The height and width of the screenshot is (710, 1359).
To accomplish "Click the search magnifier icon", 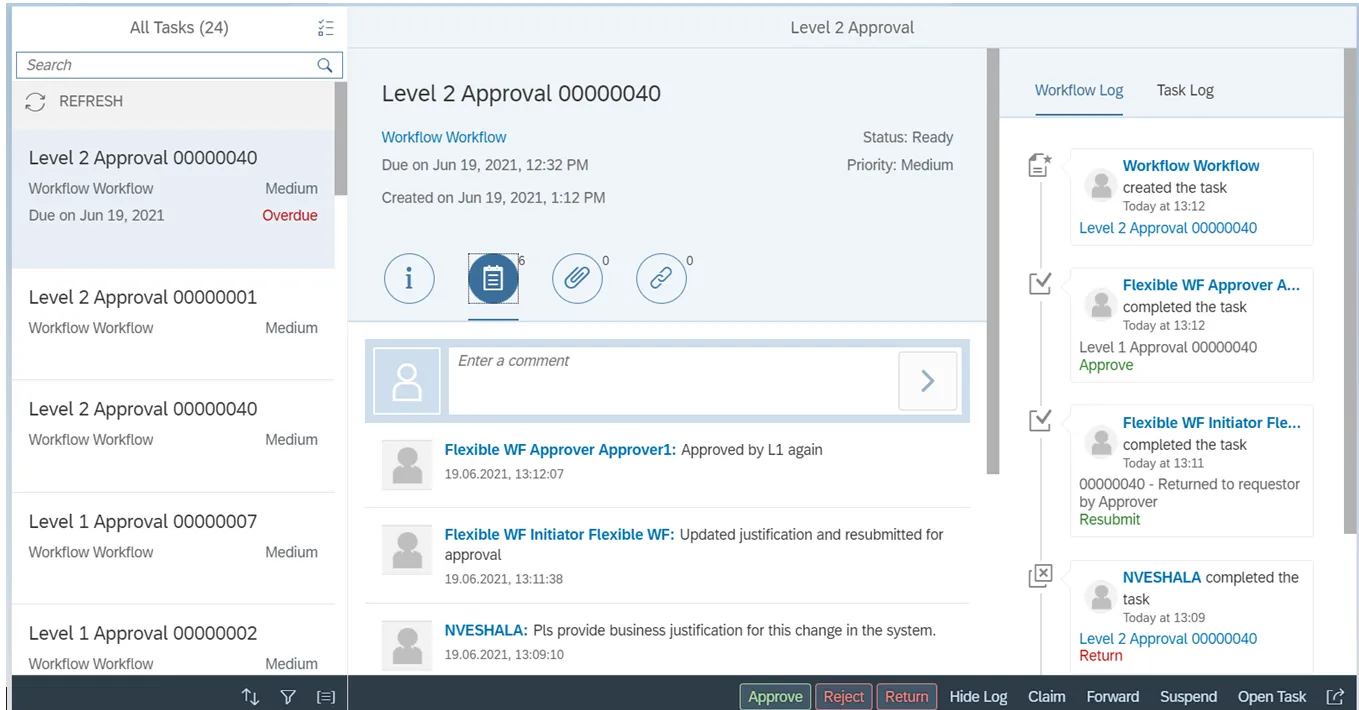I will coord(324,65).
